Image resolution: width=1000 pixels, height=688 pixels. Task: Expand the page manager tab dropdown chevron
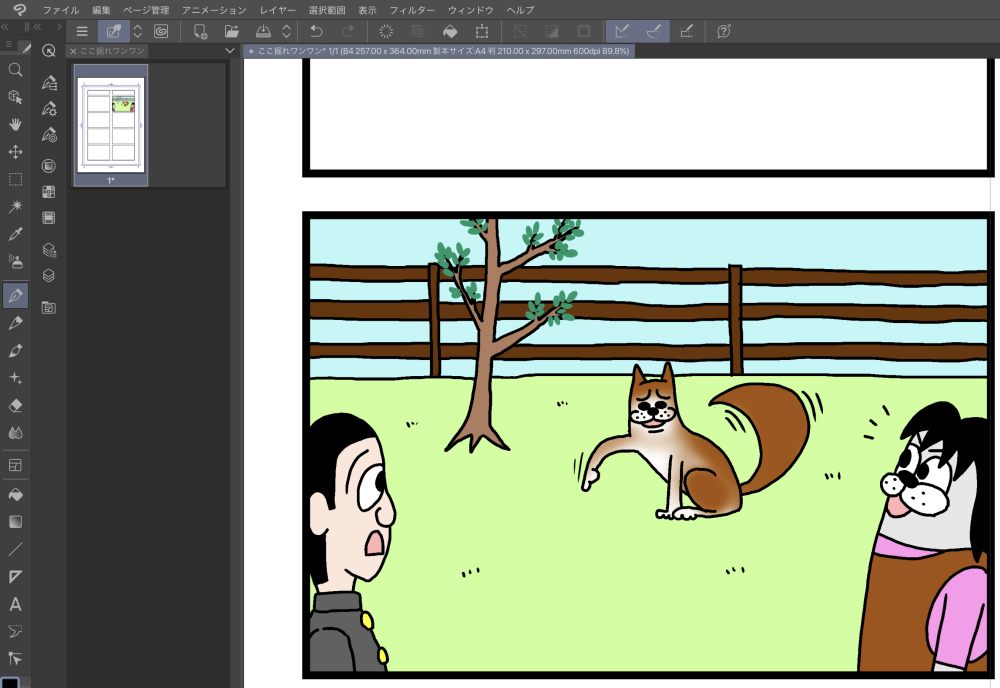tap(230, 50)
